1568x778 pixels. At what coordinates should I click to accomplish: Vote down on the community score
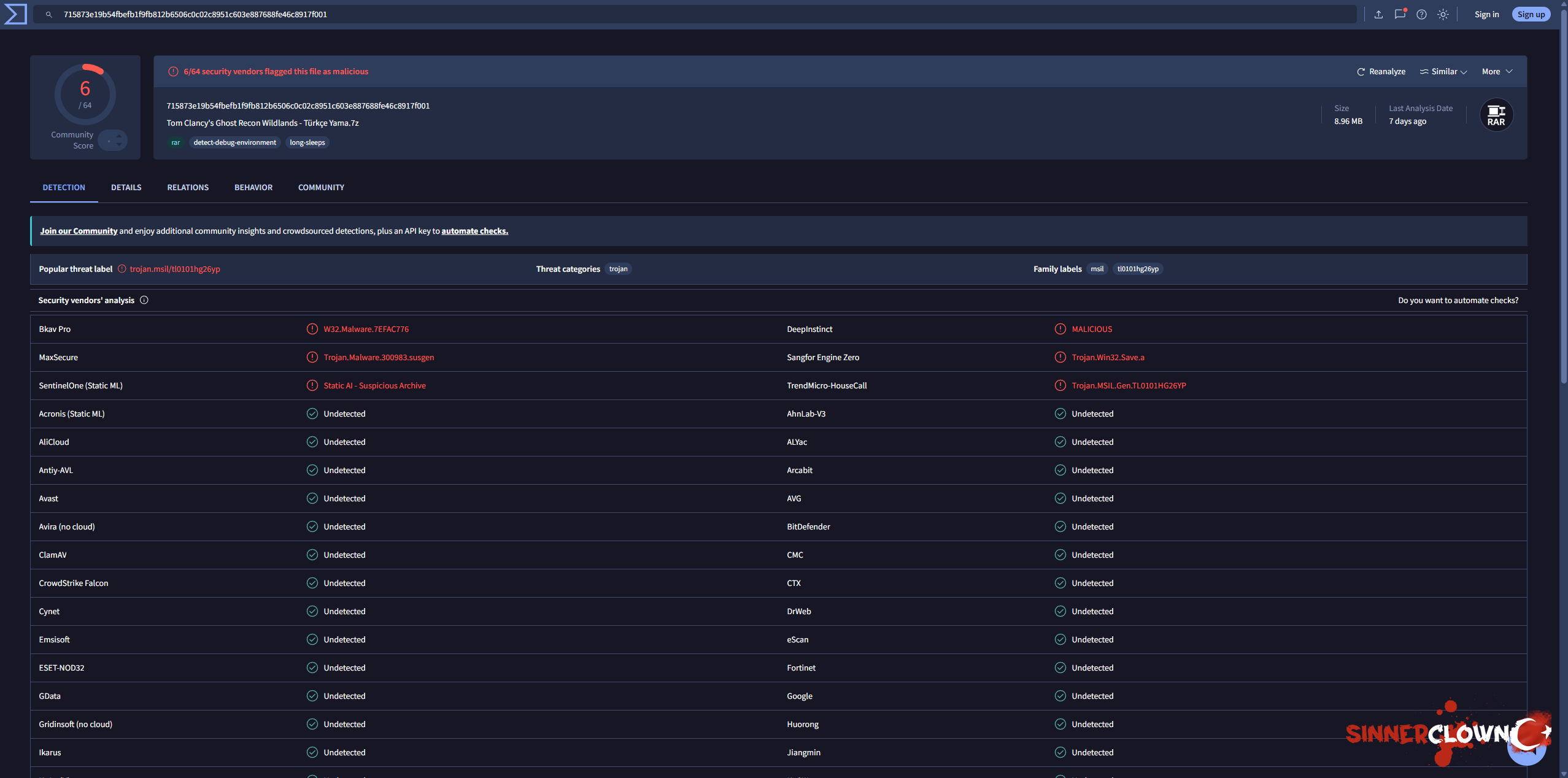(x=119, y=145)
